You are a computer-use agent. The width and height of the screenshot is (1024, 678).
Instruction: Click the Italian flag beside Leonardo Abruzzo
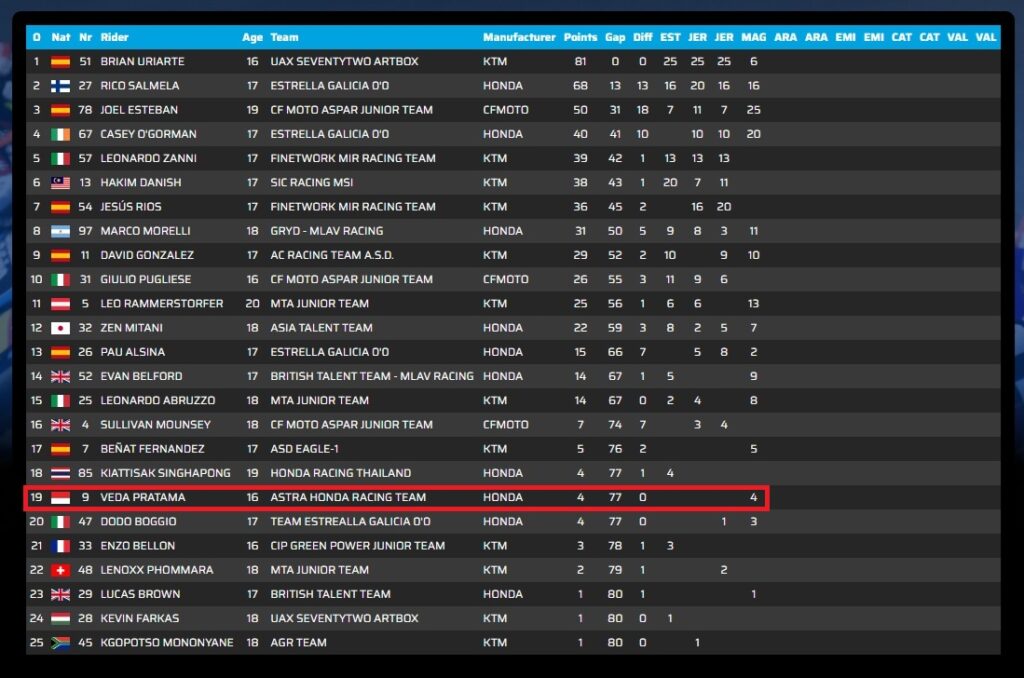click(60, 400)
